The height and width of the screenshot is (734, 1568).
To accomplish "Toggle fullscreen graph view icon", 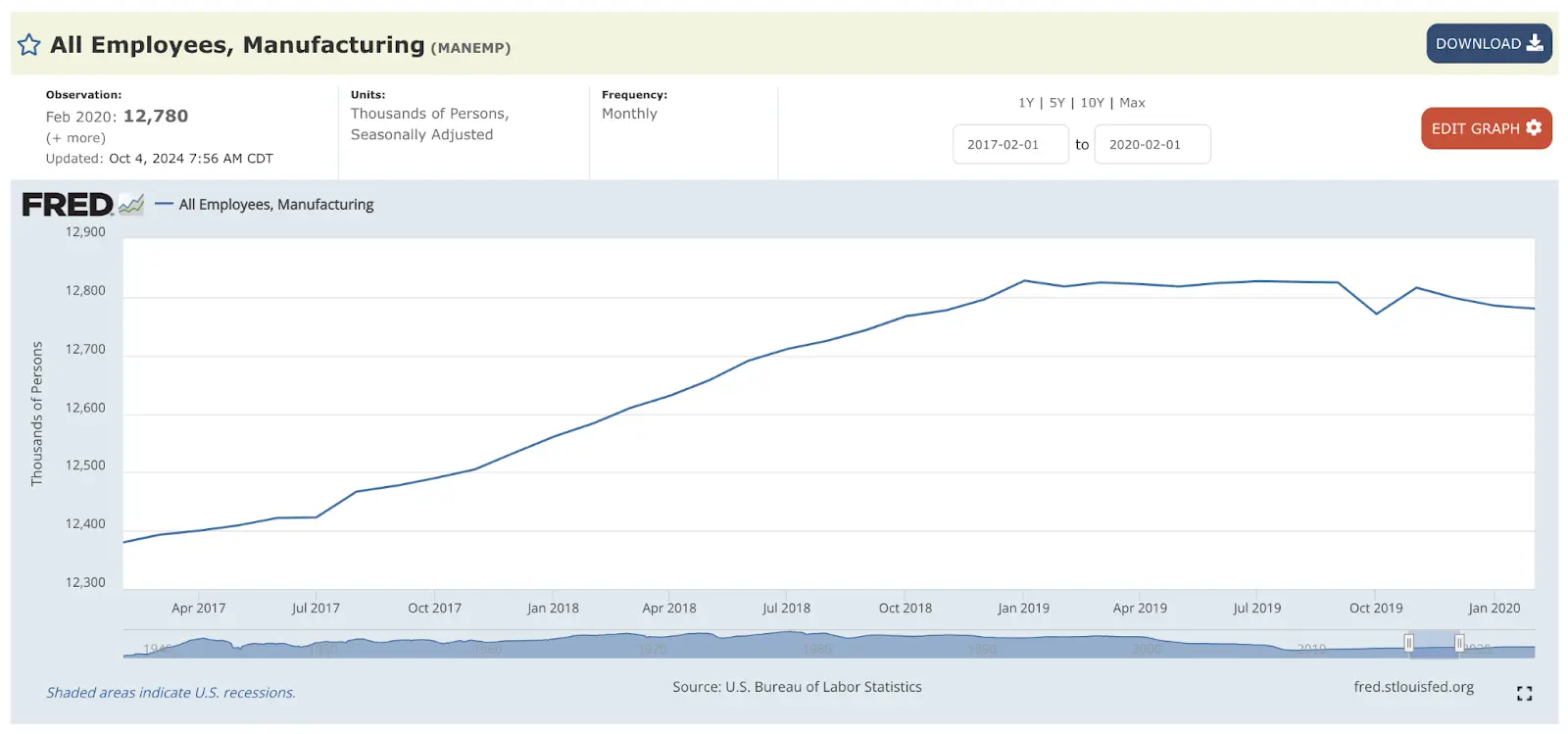I will pyautogui.click(x=1524, y=694).
